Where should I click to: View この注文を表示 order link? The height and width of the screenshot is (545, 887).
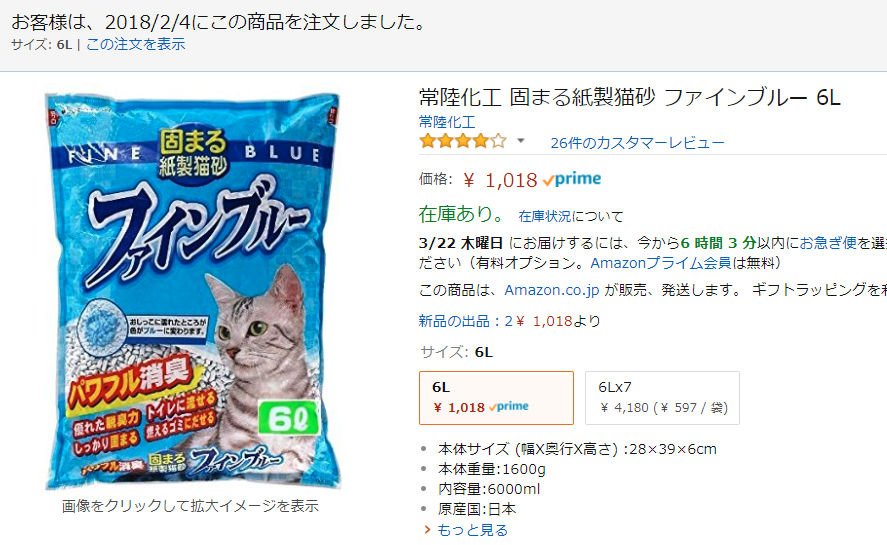[x=135, y=44]
